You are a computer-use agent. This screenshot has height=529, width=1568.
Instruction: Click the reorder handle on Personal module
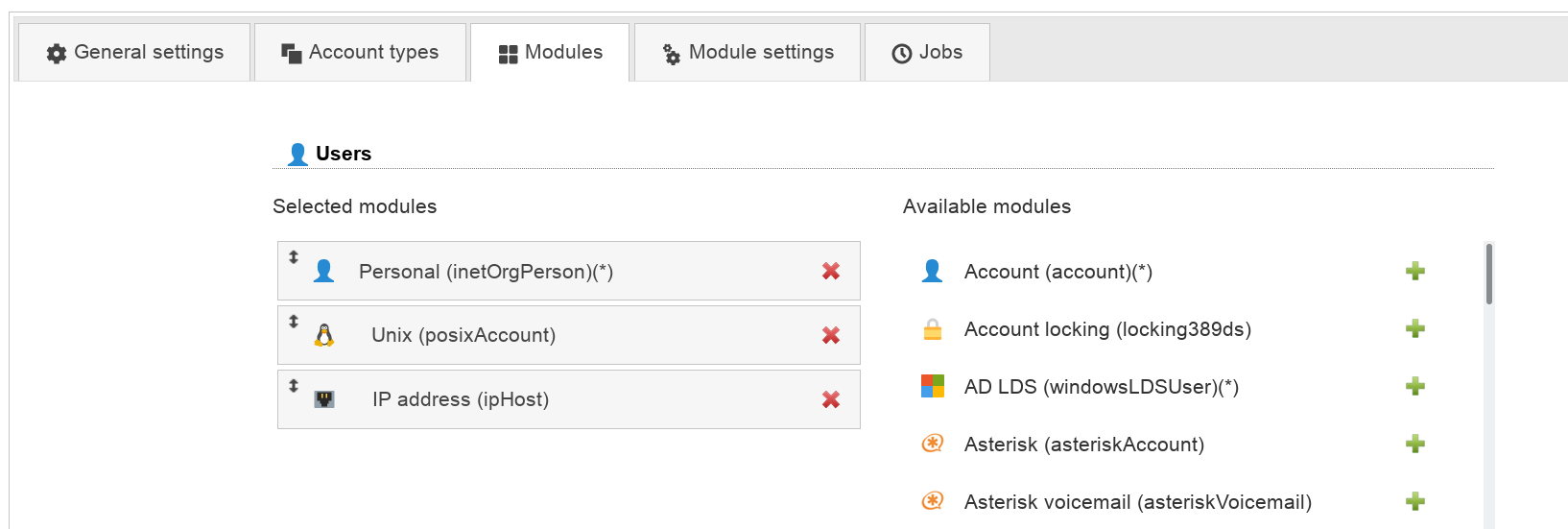[294, 257]
